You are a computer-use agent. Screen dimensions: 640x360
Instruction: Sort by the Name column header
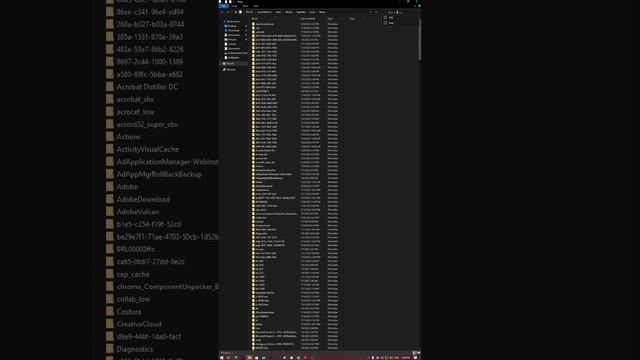click(x=255, y=18)
